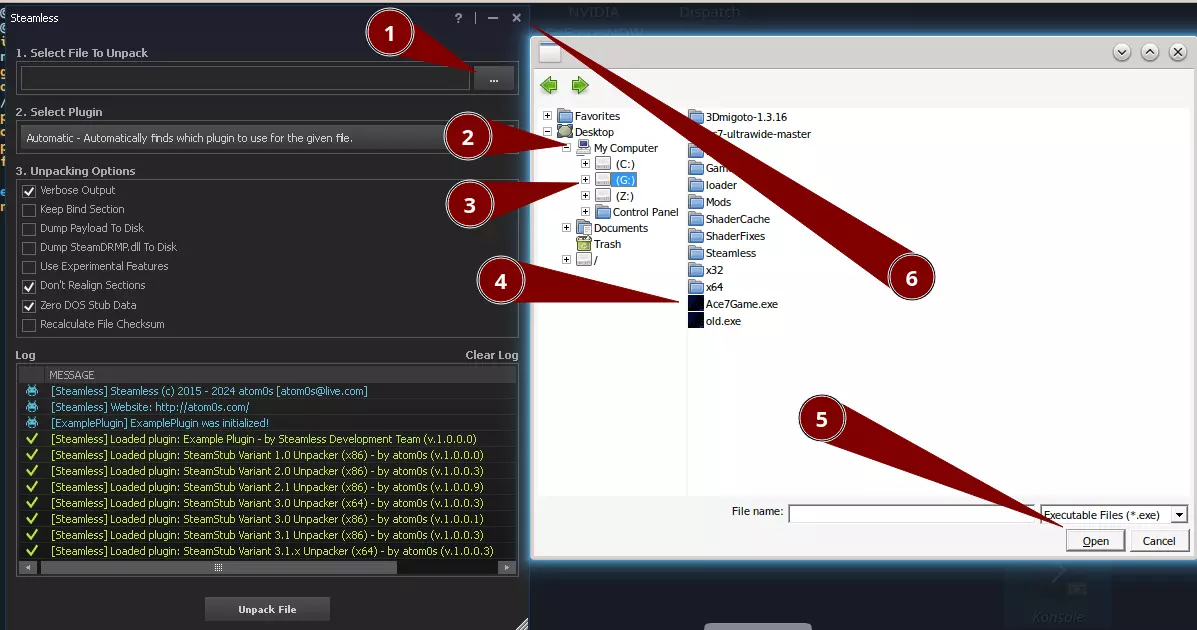Screen dimensions: 1197x630
Task: Click the file dialog title bar window icon
Action: click(x=550, y=53)
